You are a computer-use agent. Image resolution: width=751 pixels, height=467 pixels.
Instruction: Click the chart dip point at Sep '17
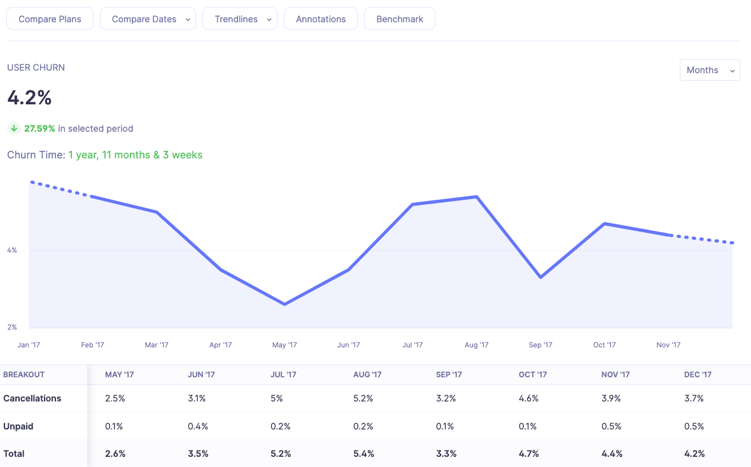(540, 277)
